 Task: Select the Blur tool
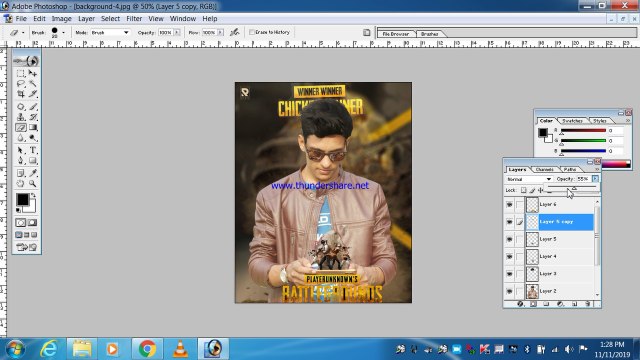coord(20,138)
